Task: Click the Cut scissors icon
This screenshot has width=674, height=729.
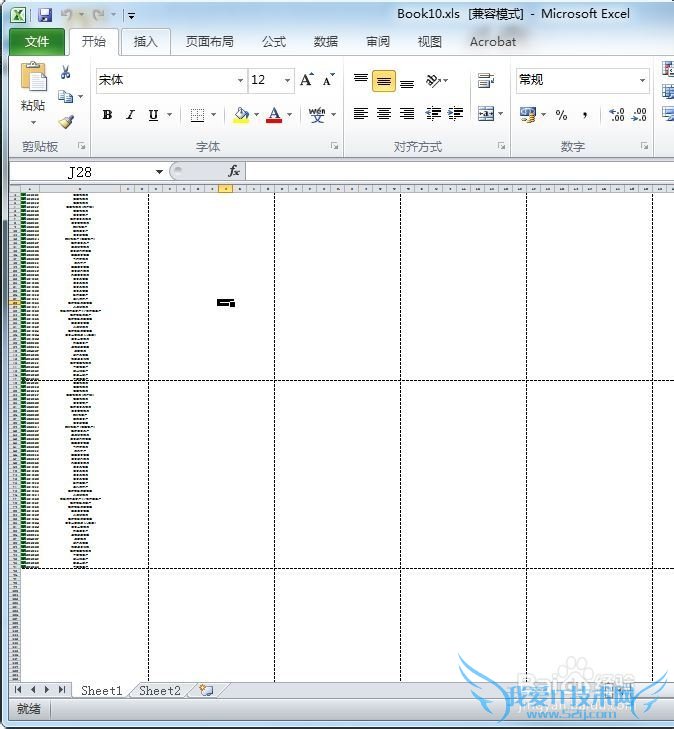Action: [x=66, y=72]
